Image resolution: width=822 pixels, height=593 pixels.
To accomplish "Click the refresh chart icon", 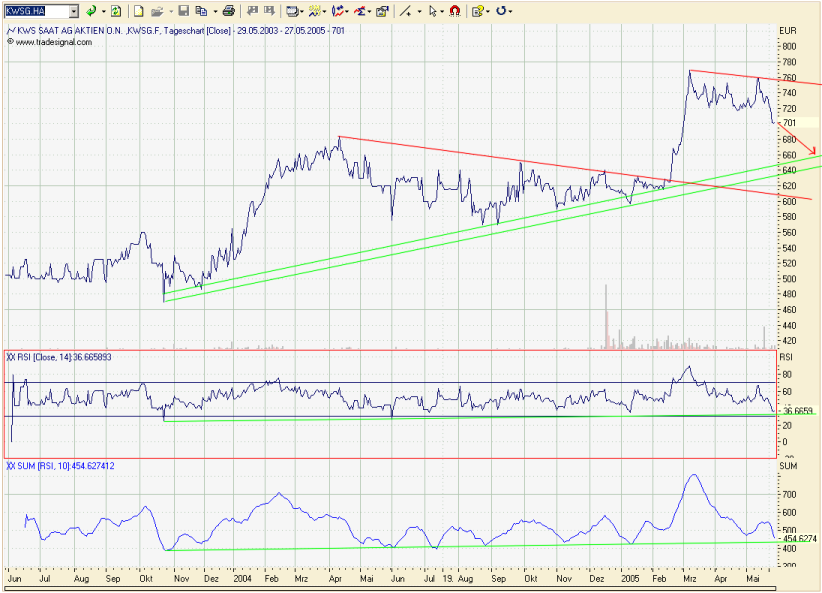I will (x=116, y=11).
